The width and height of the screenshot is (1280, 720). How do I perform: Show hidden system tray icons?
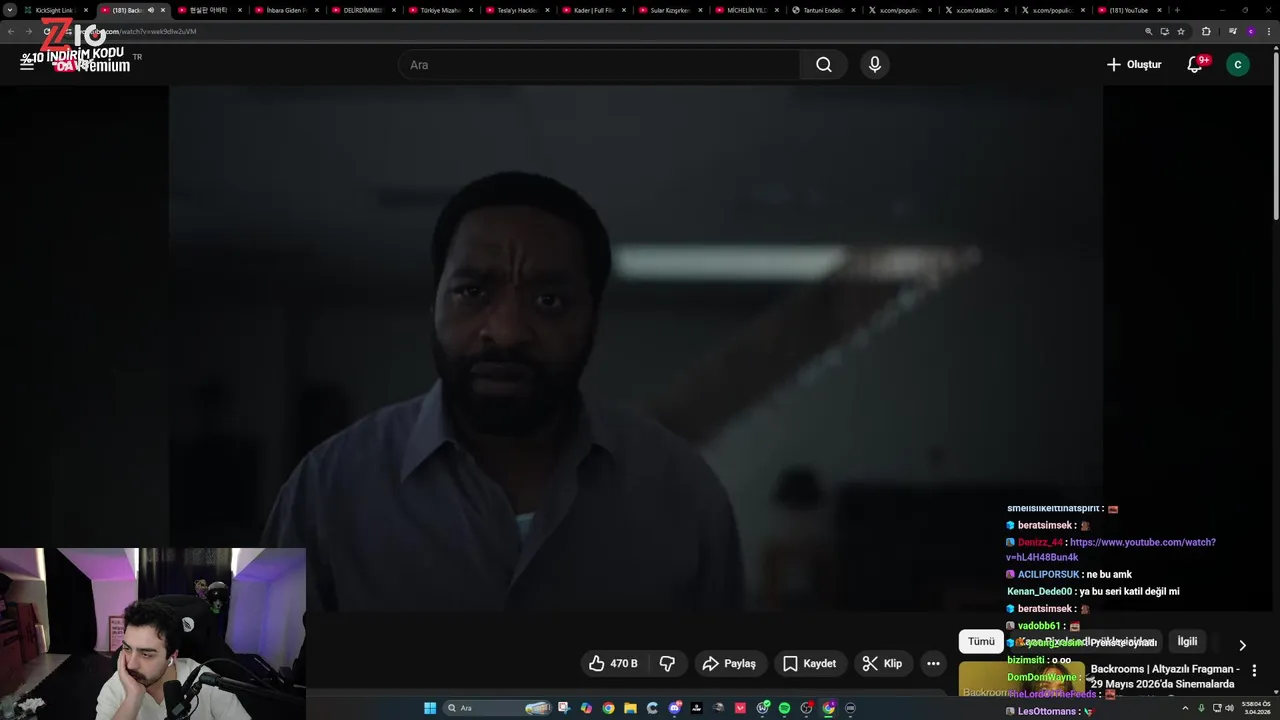[x=1187, y=707]
